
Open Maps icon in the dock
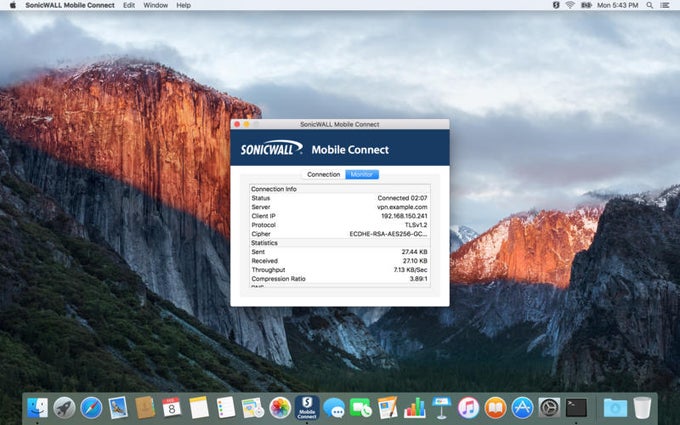pos(253,408)
